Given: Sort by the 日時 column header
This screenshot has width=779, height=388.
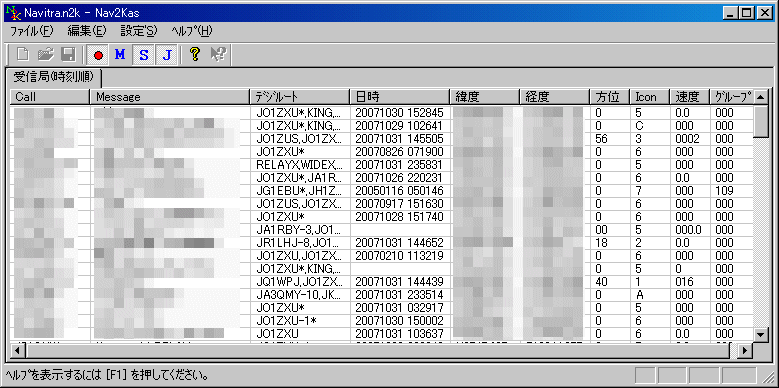Looking at the screenshot, I should (x=399, y=97).
